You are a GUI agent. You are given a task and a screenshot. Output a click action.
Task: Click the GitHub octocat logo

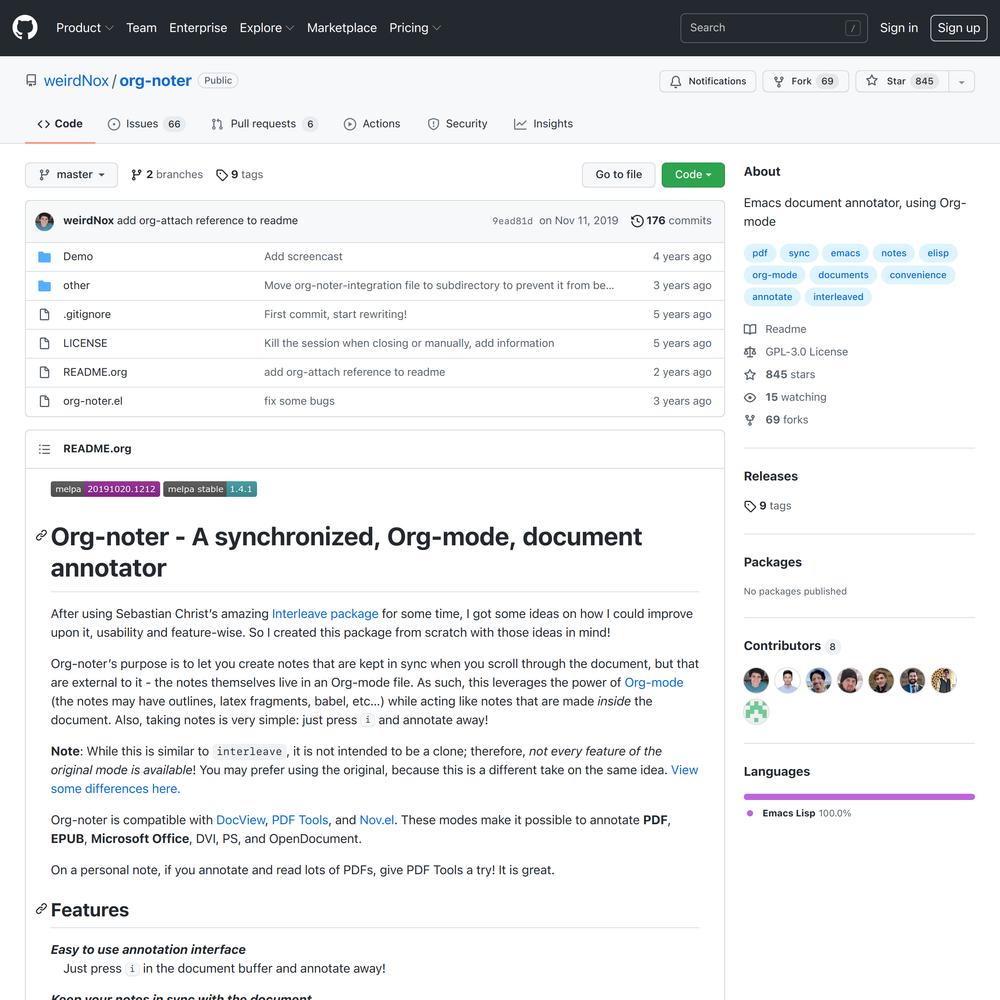(x=25, y=28)
